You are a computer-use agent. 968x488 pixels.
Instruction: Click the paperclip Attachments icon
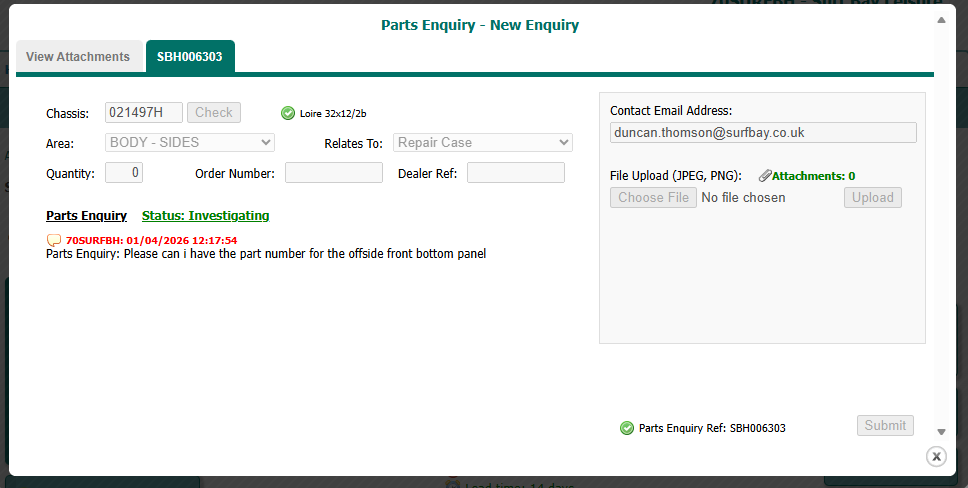764,176
